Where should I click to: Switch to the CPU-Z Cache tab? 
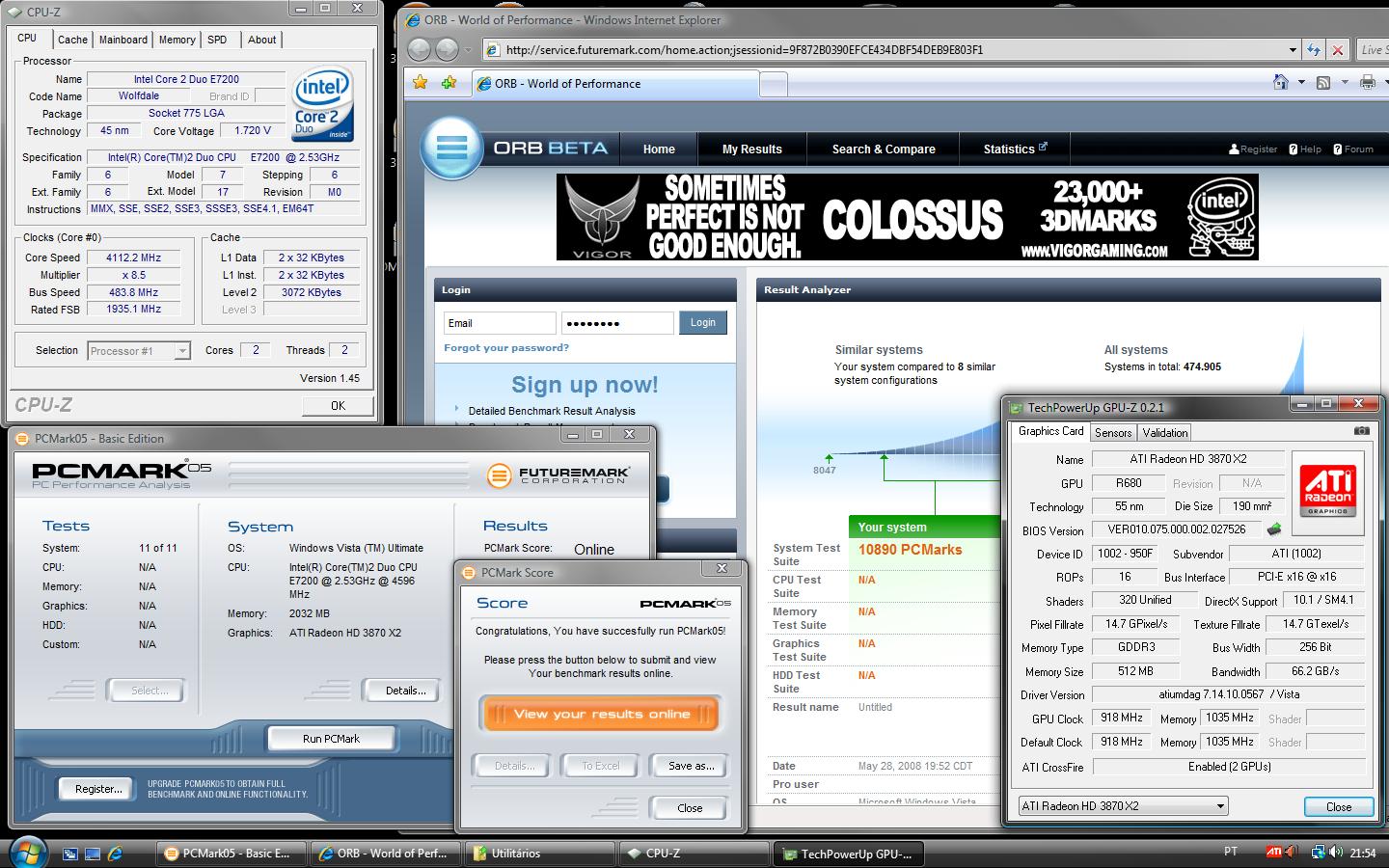(x=72, y=40)
